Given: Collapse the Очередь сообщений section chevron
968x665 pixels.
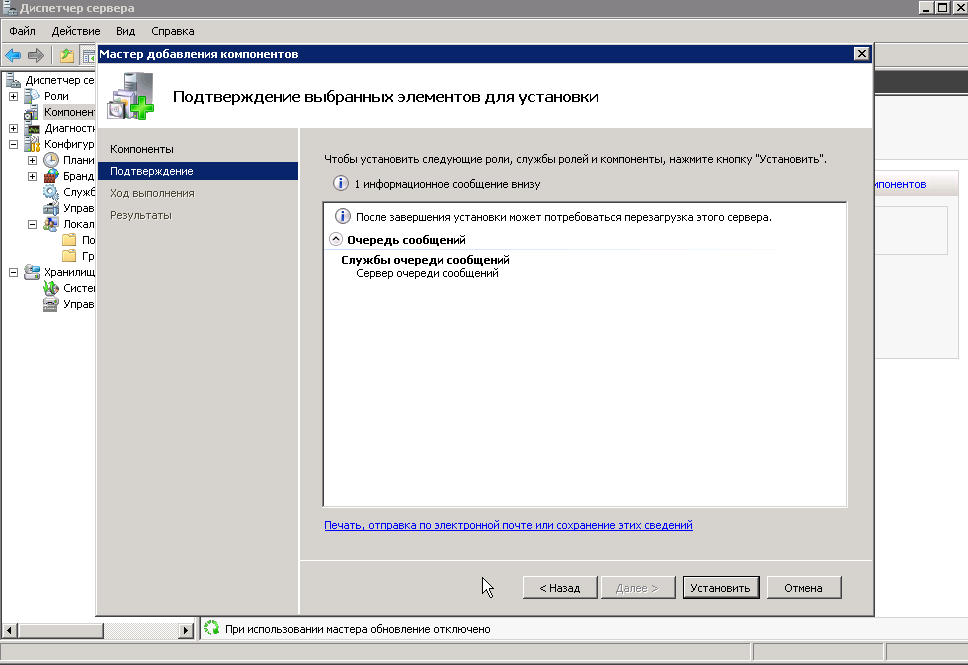Looking at the screenshot, I should [x=335, y=240].
